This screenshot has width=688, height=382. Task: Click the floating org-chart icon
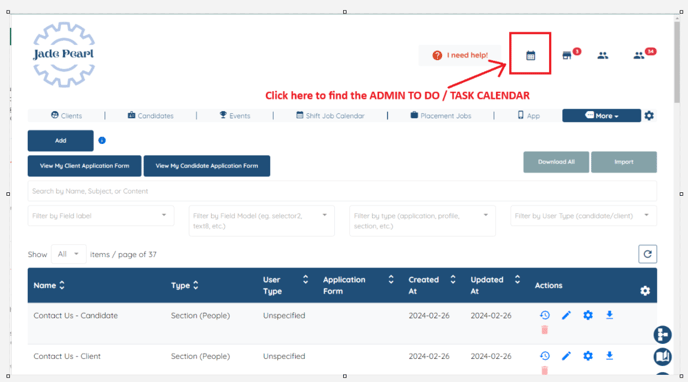pyautogui.click(x=663, y=335)
